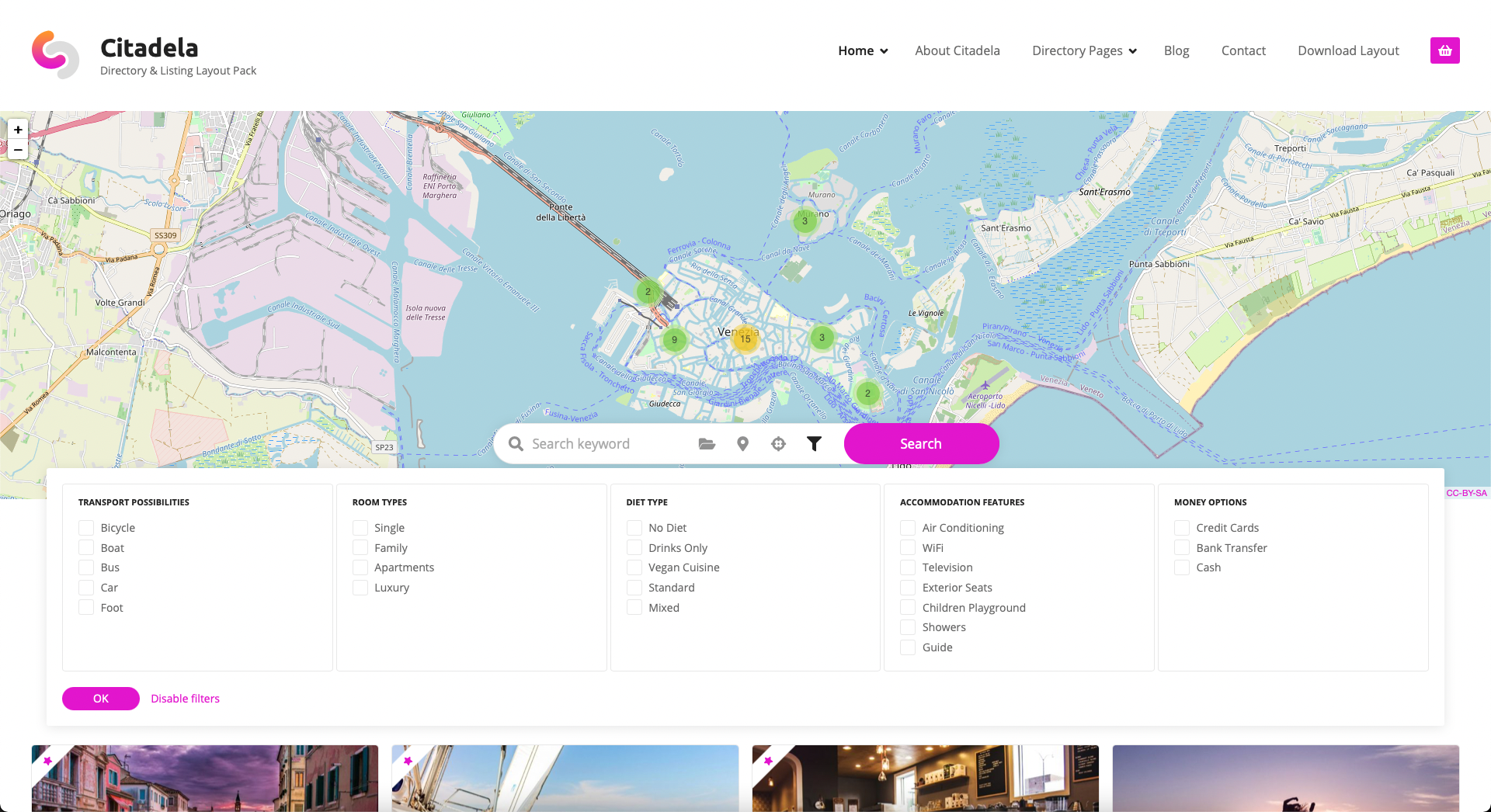This screenshot has height=812, width=1491.
Task: Expand the Home menu dropdown
Action: point(863,50)
